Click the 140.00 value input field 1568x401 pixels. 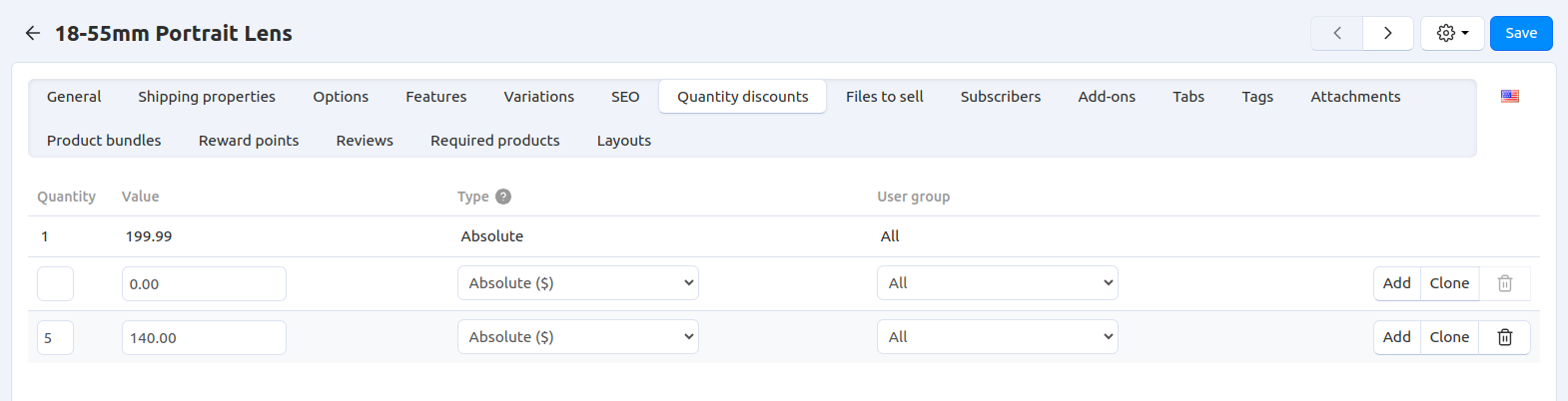coord(204,337)
